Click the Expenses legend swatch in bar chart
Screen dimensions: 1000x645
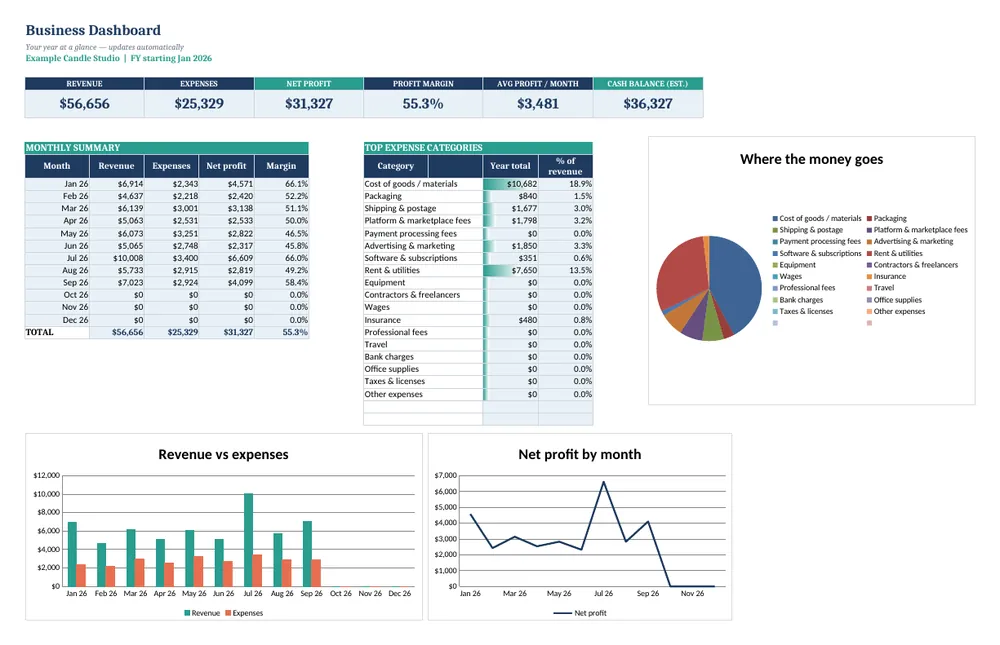point(228,613)
